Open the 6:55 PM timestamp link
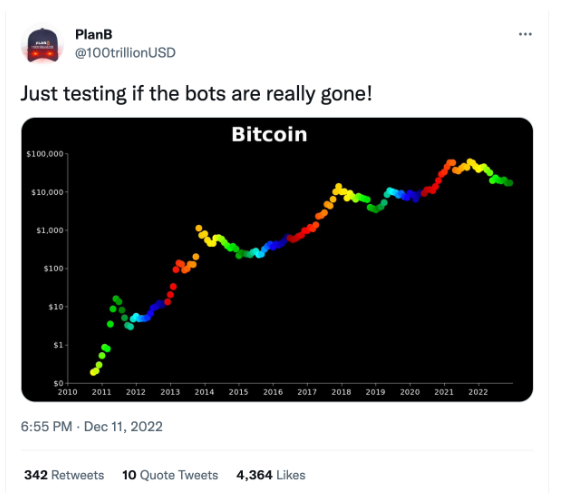 tap(46, 426)
